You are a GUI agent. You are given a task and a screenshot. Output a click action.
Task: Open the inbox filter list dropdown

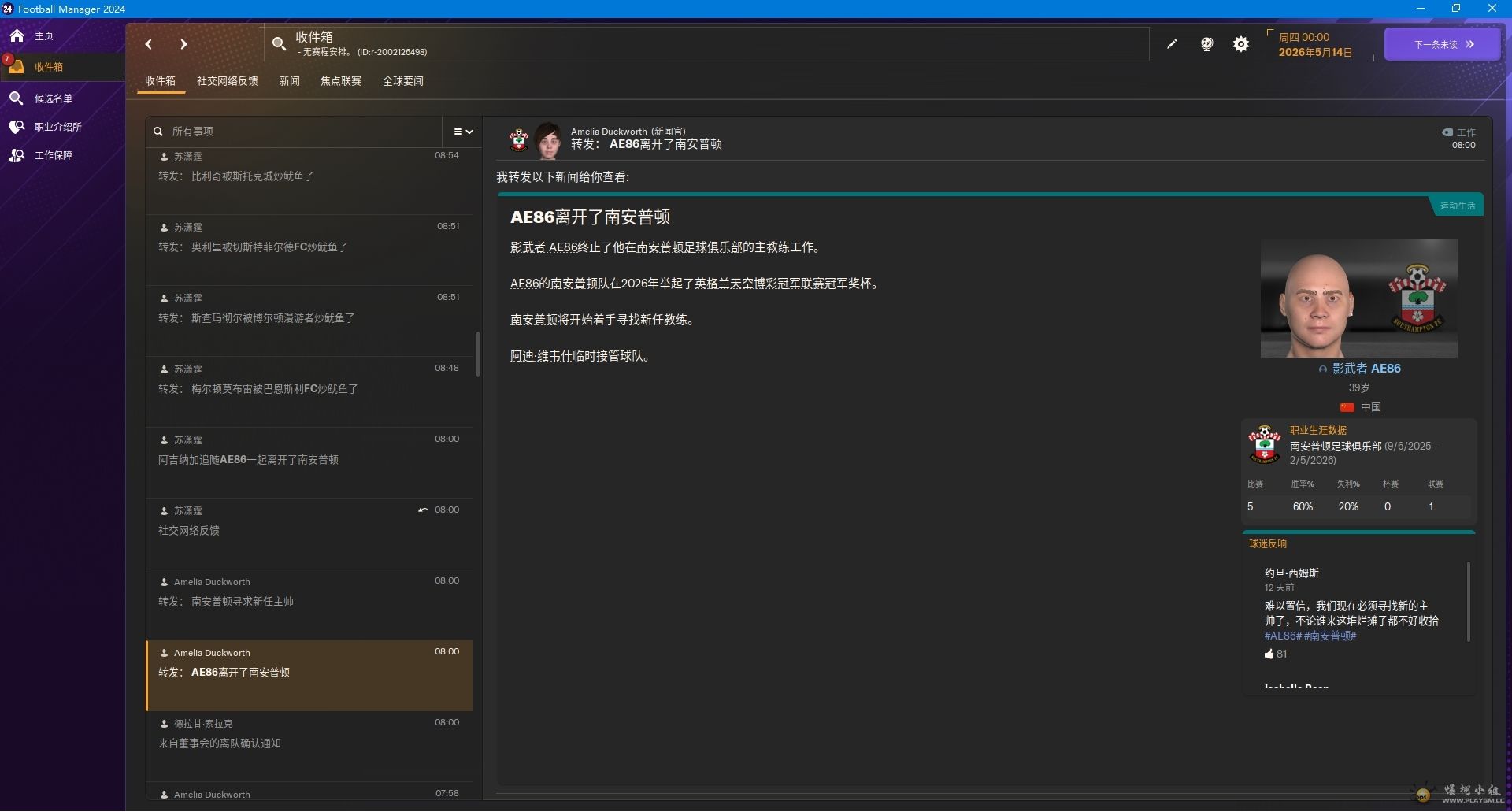pyautogui.click(x=463, y=132)
